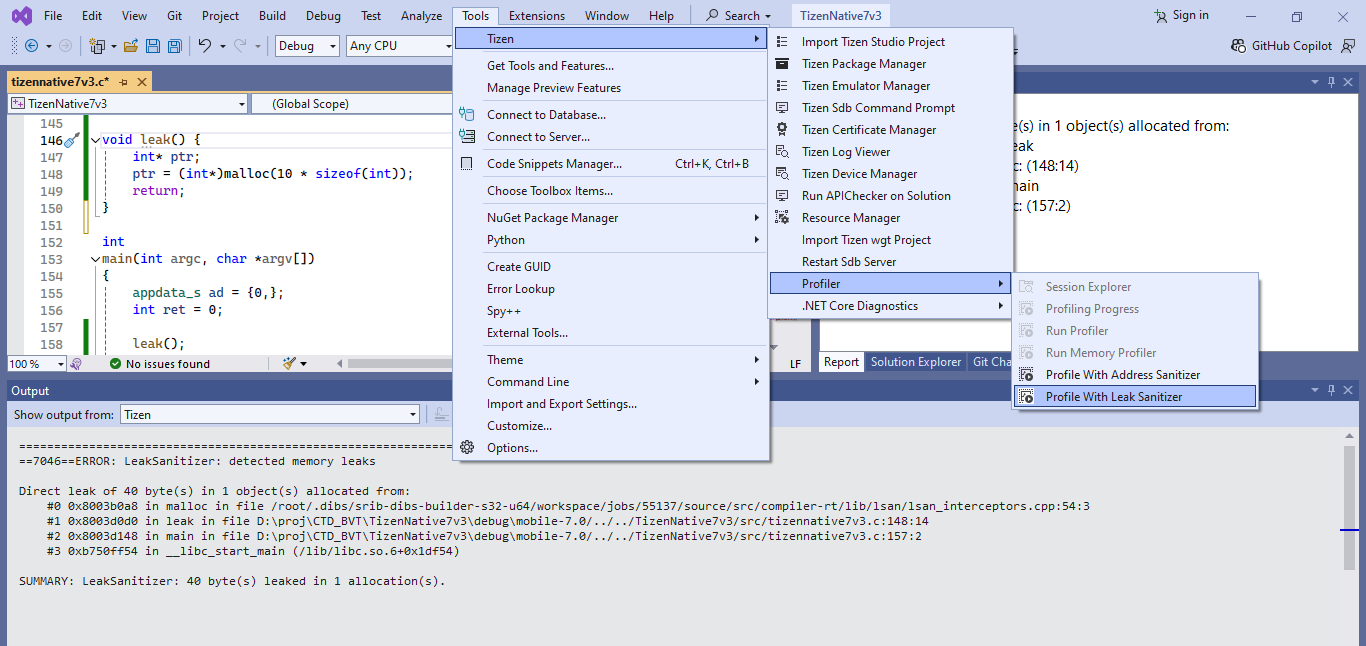The width and height of the screenshot is (1366, 646).
Task: Collapse the main function code block
Action: tap(95, 259)
